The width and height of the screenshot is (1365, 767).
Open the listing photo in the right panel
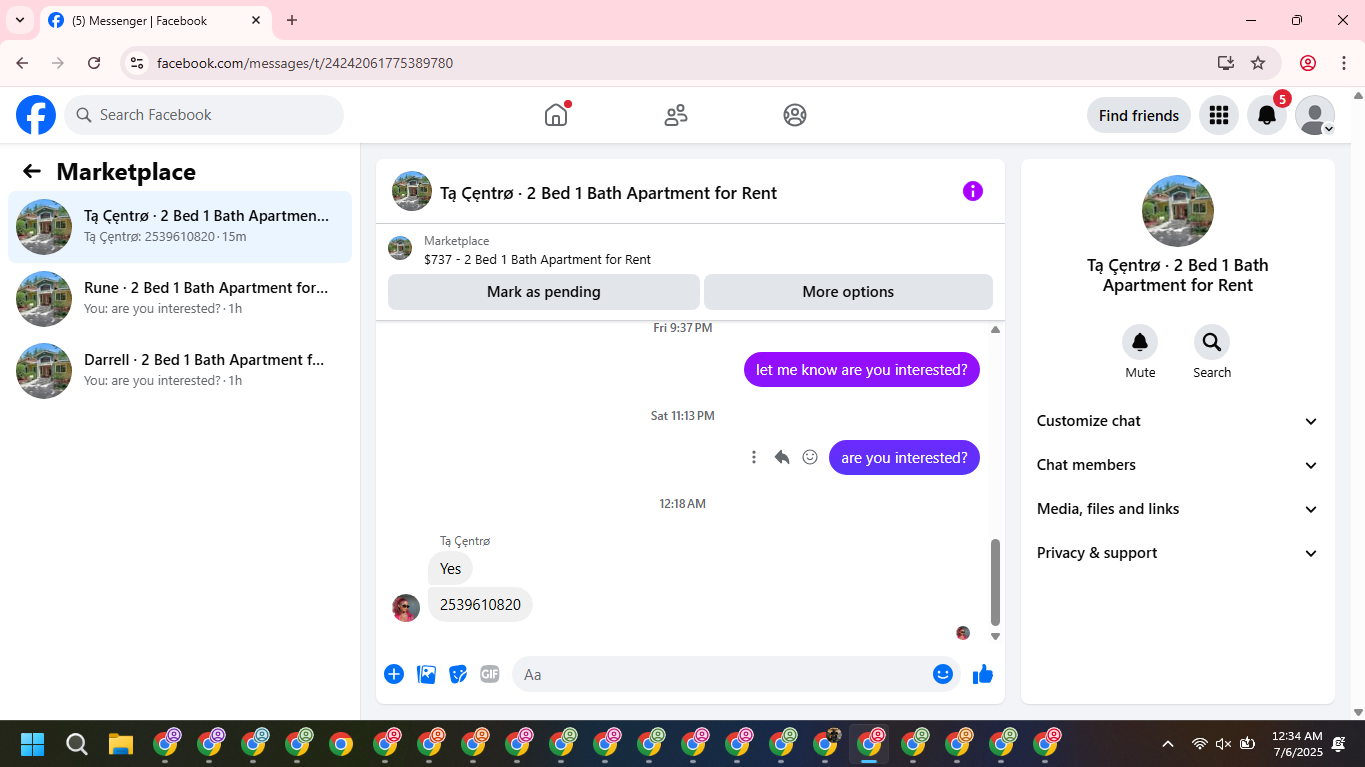(x=1178, y=211)
